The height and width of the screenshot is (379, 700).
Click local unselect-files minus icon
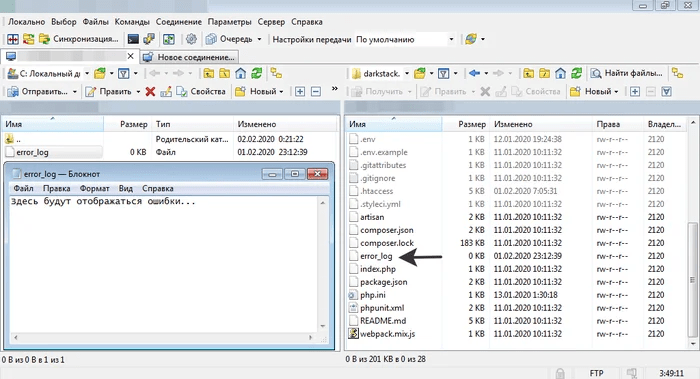[316, 92]
